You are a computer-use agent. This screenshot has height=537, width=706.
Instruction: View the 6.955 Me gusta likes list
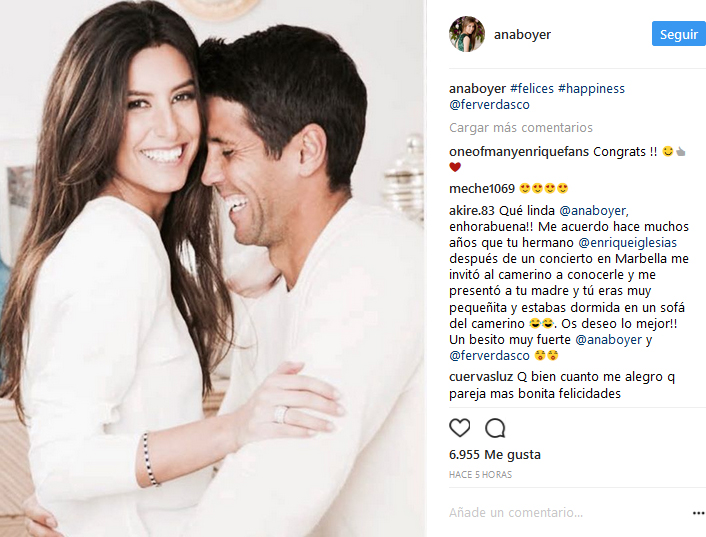point(495,455)
